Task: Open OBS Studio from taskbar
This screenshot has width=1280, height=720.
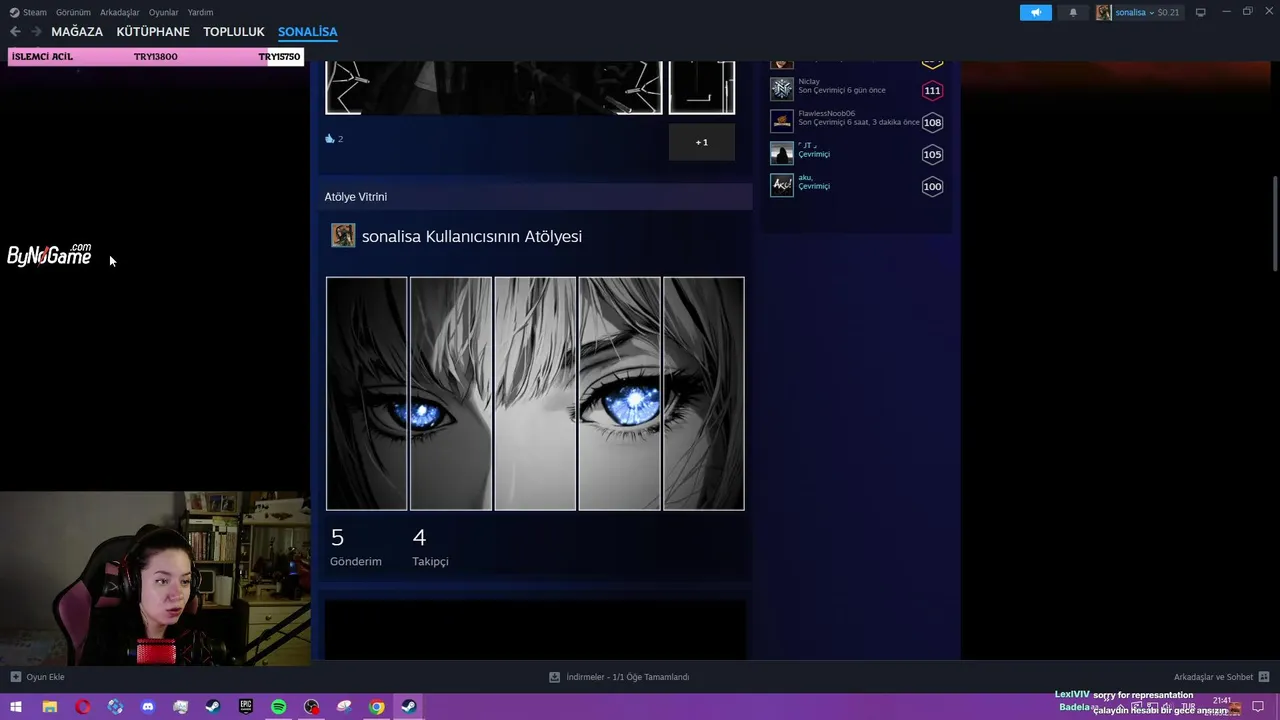Action: [312, 707]
